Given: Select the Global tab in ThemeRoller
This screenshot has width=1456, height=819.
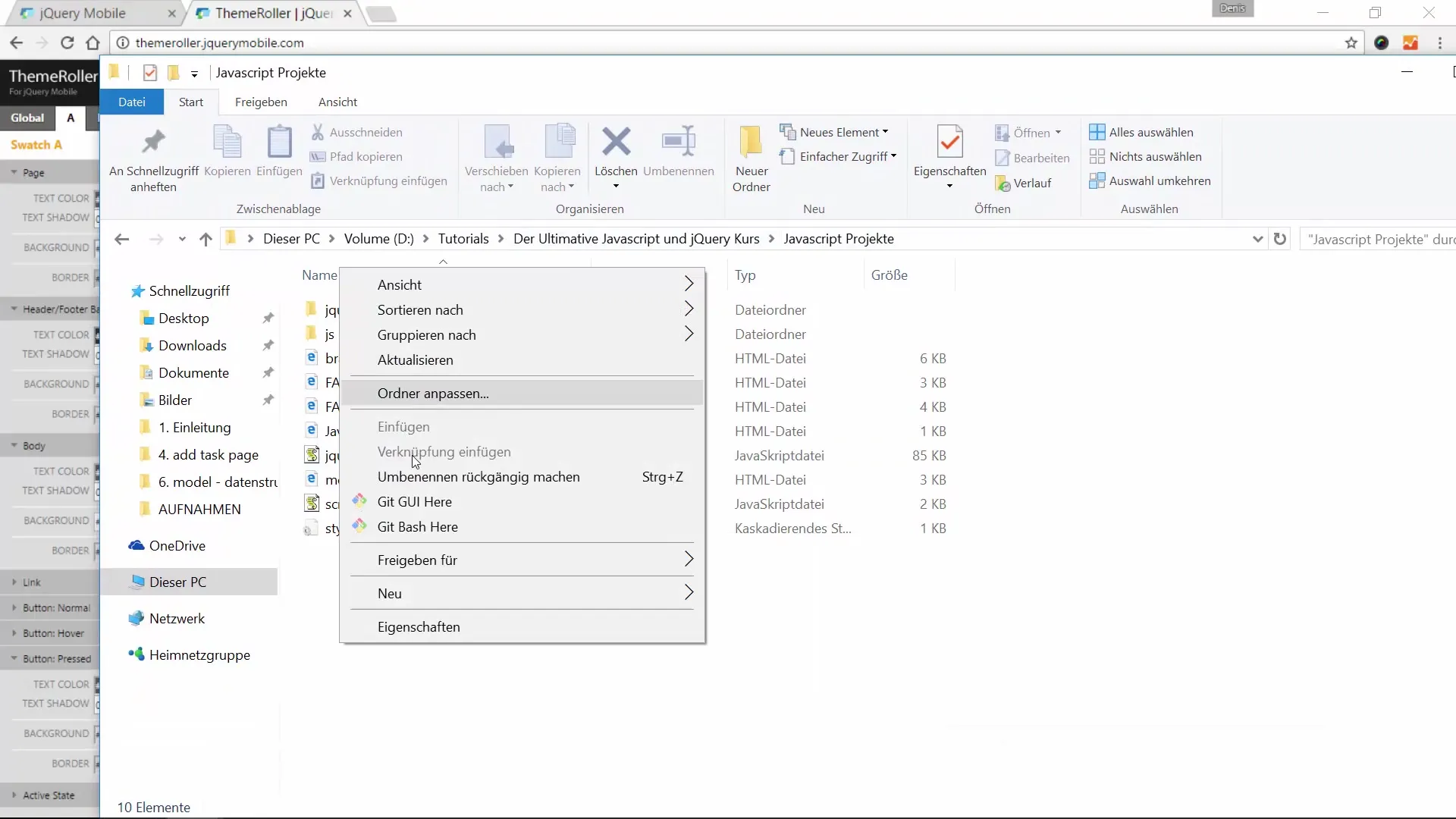Looking at the screenshot, I should [27, 118].
